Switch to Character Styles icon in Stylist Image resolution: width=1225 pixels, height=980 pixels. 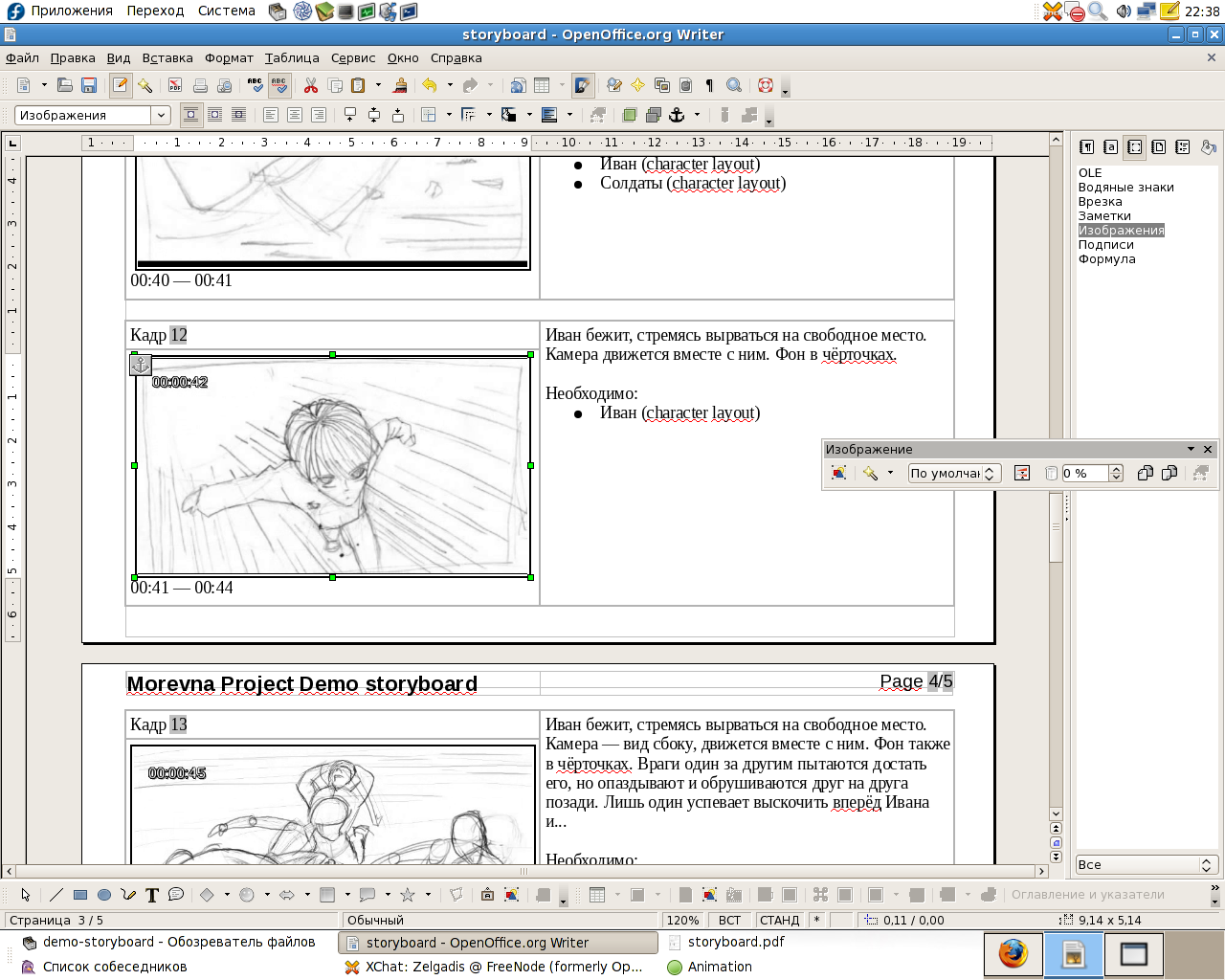click(x=1110, y=147)
